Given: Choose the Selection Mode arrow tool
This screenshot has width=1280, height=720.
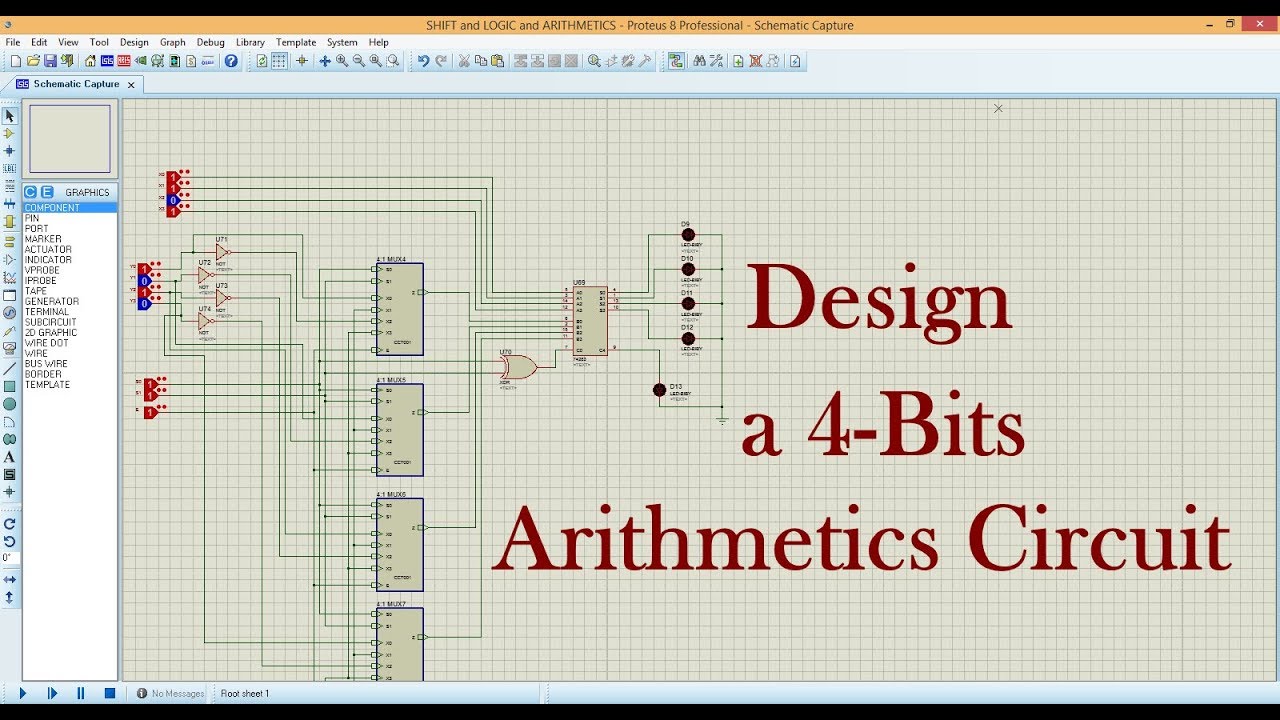Looking at the screenshot, I should 9,116.
